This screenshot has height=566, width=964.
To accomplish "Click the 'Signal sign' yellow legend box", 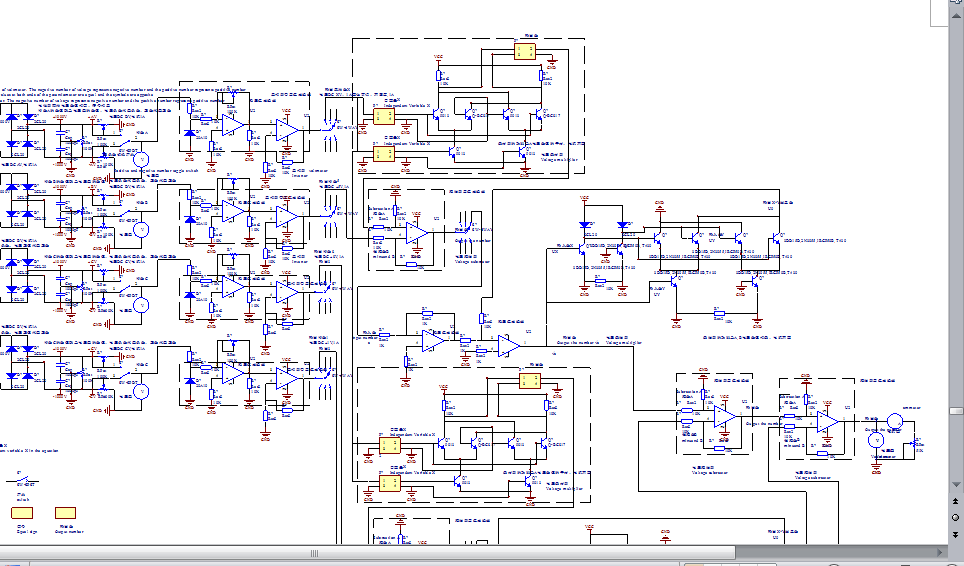I will [22, 514].
